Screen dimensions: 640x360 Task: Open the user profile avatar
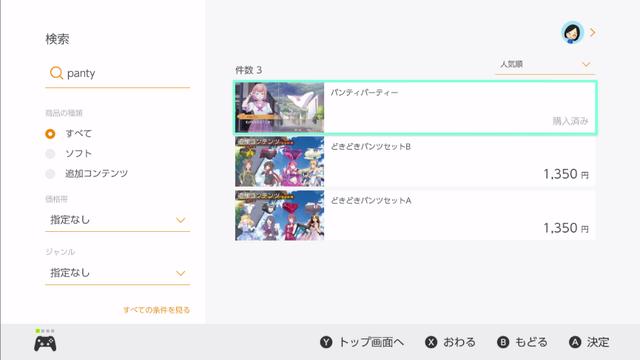[572, 33]
